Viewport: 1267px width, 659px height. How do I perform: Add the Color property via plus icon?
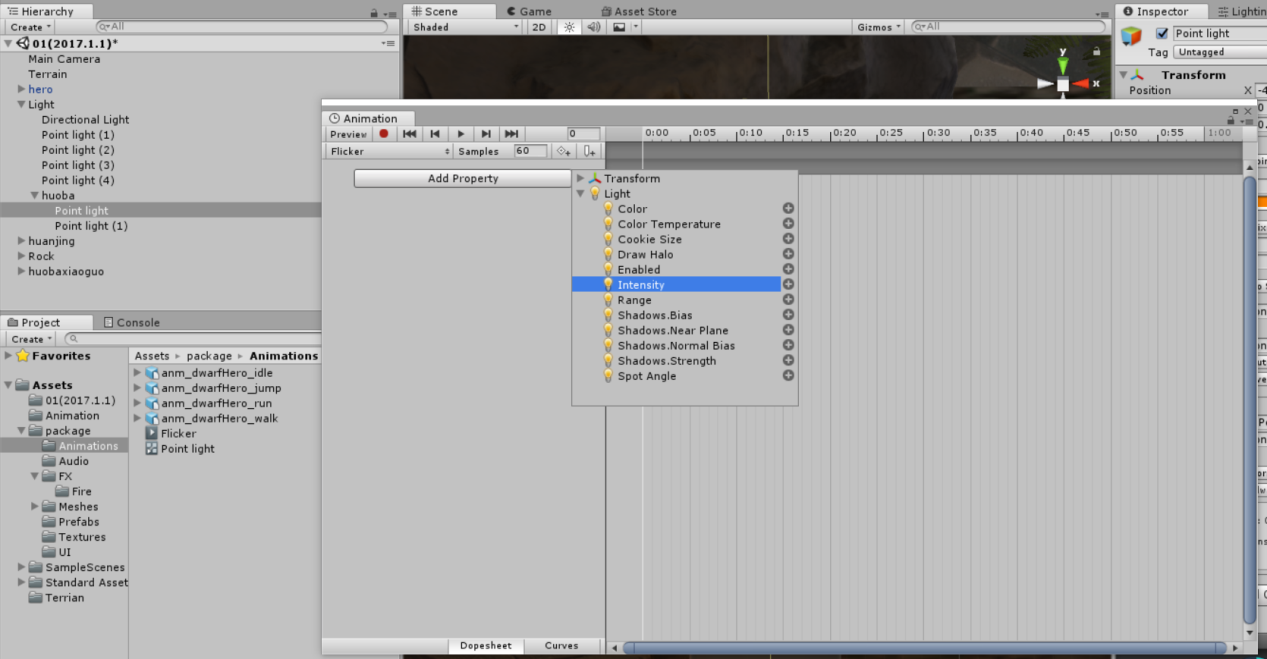788,209
